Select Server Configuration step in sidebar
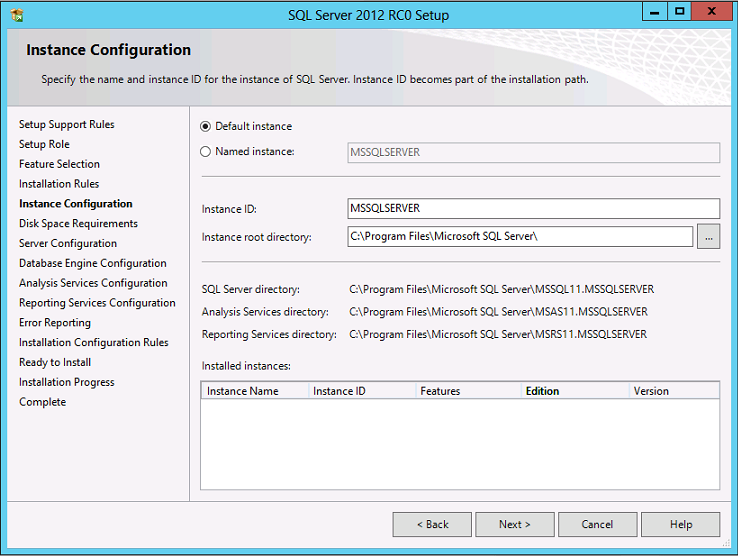The image size is (738, 556). [68, 243]
